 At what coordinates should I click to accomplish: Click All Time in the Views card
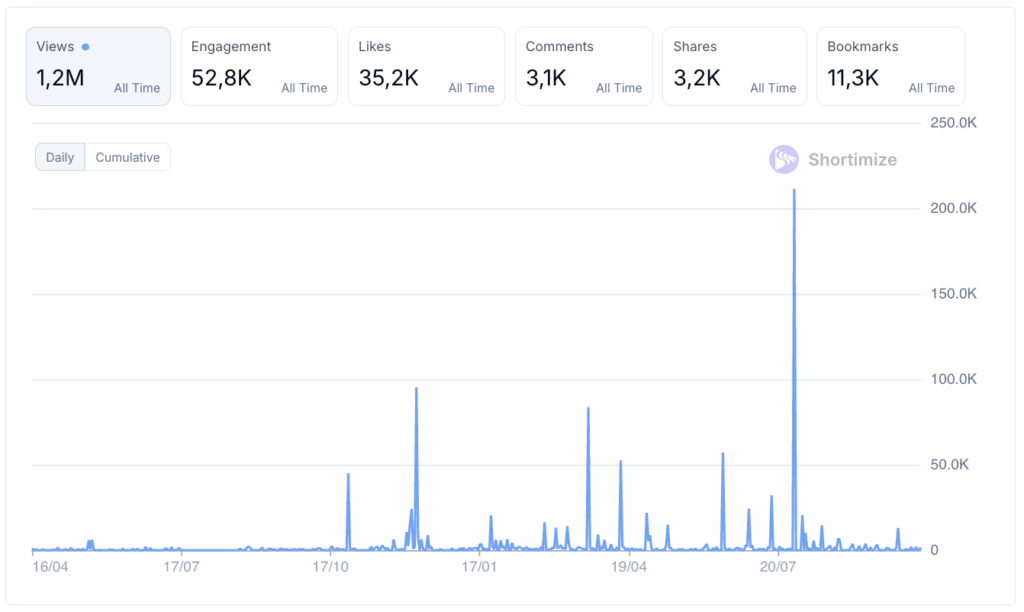tap(137, 88)
